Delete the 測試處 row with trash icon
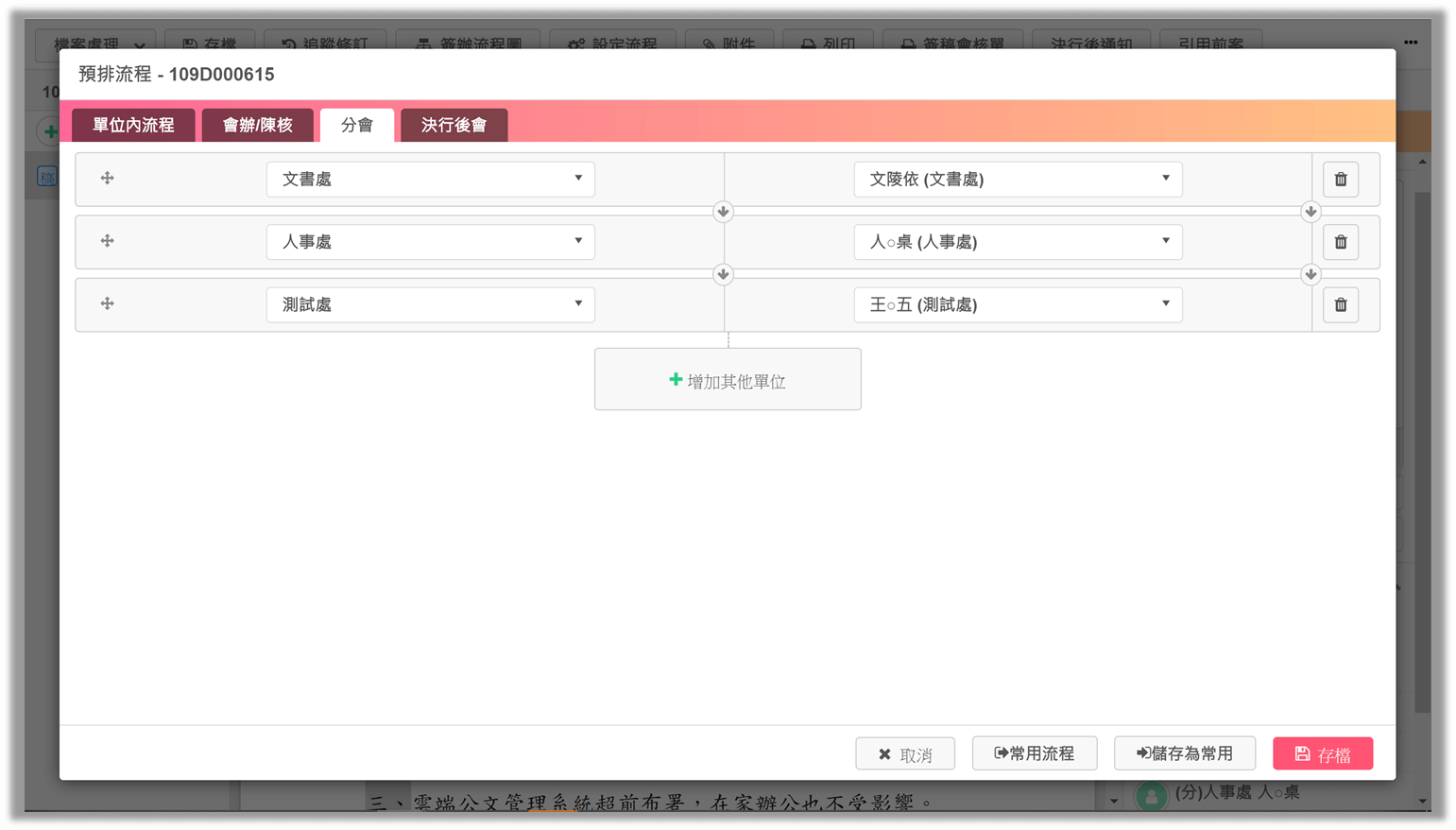1456x830 pixels. coord(1340,304)
